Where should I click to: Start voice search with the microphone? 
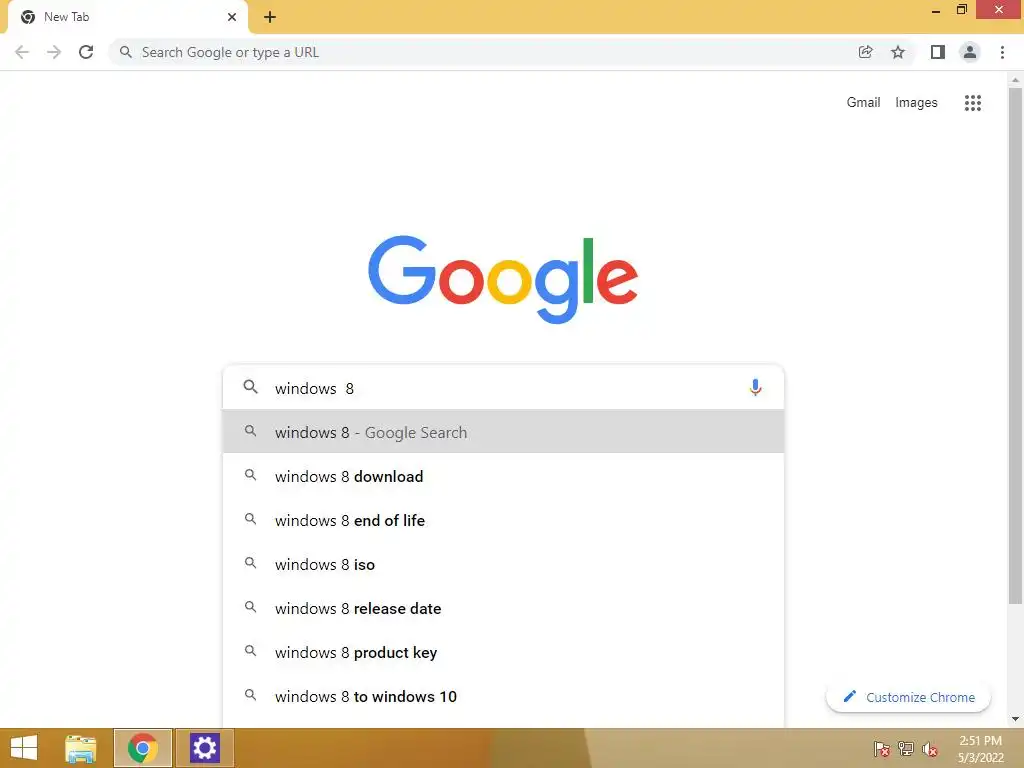click(755, 388)
